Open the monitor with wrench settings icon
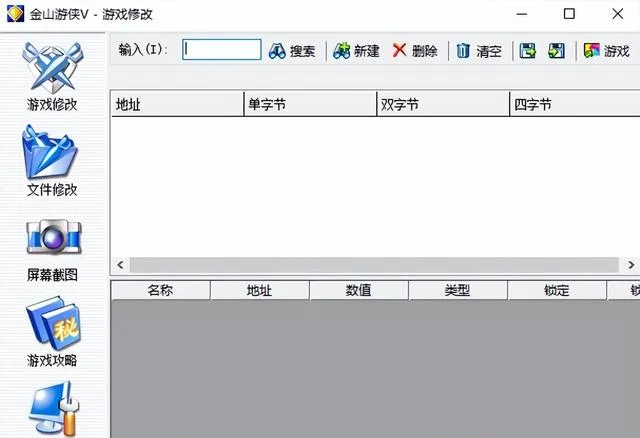Image resolution: width=640 pixels, height=438 pixels. 54,408
